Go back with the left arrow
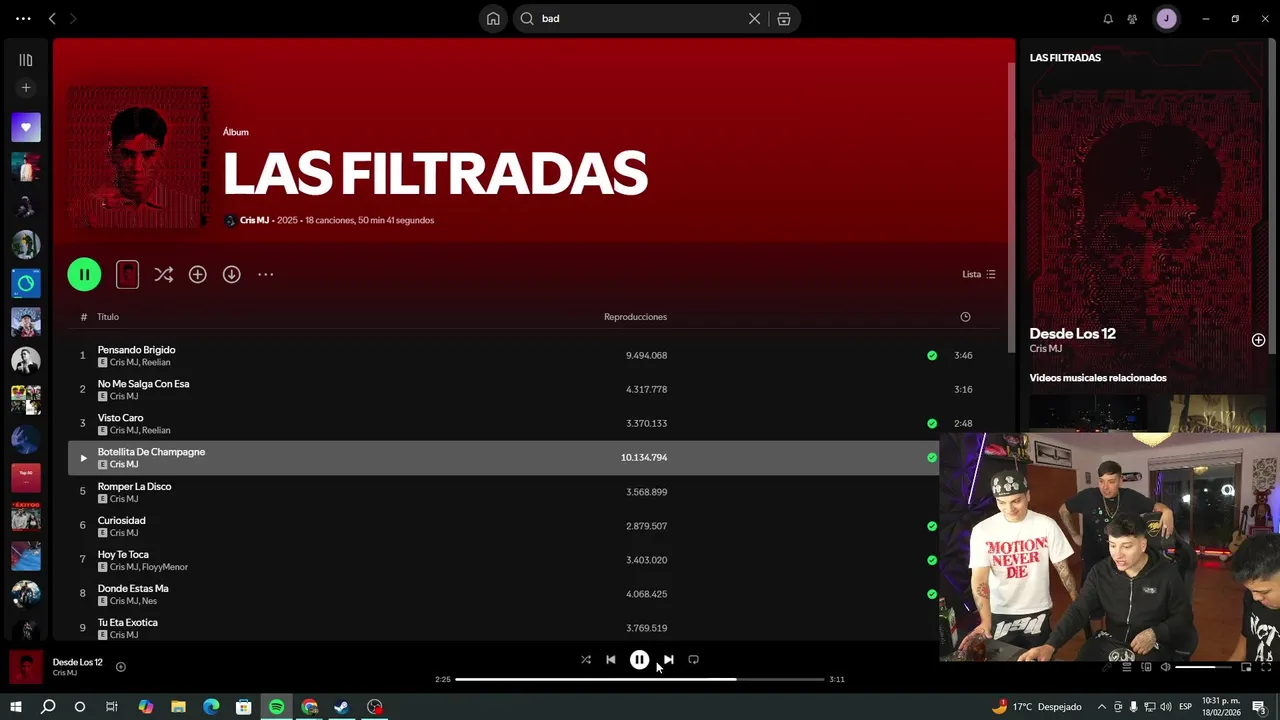1280x720 pixels. point(52,18)
